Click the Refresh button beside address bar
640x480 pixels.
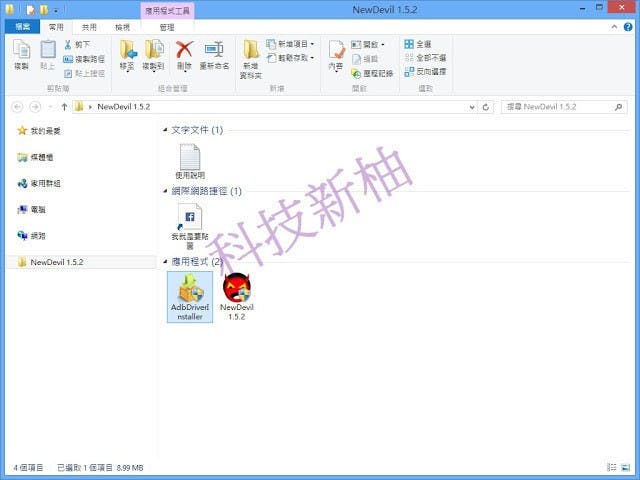click(x=486, y=107)
